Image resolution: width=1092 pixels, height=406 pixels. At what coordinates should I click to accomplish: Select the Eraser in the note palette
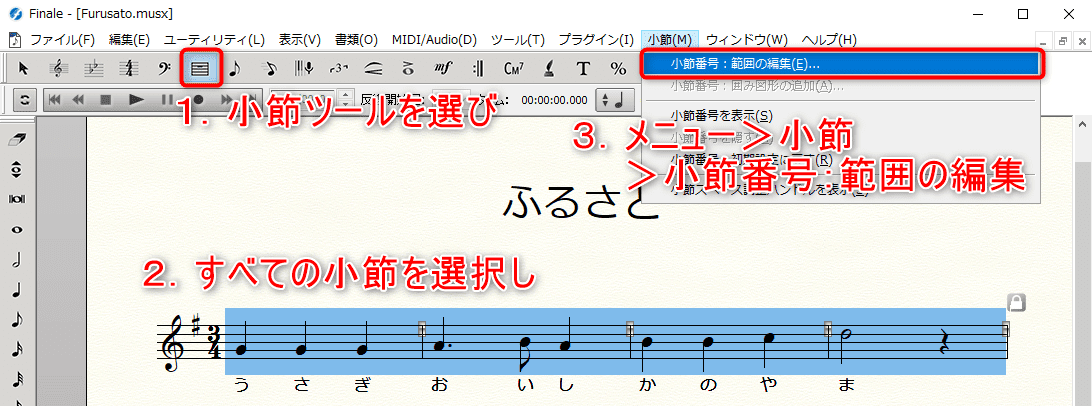[16, 140]
